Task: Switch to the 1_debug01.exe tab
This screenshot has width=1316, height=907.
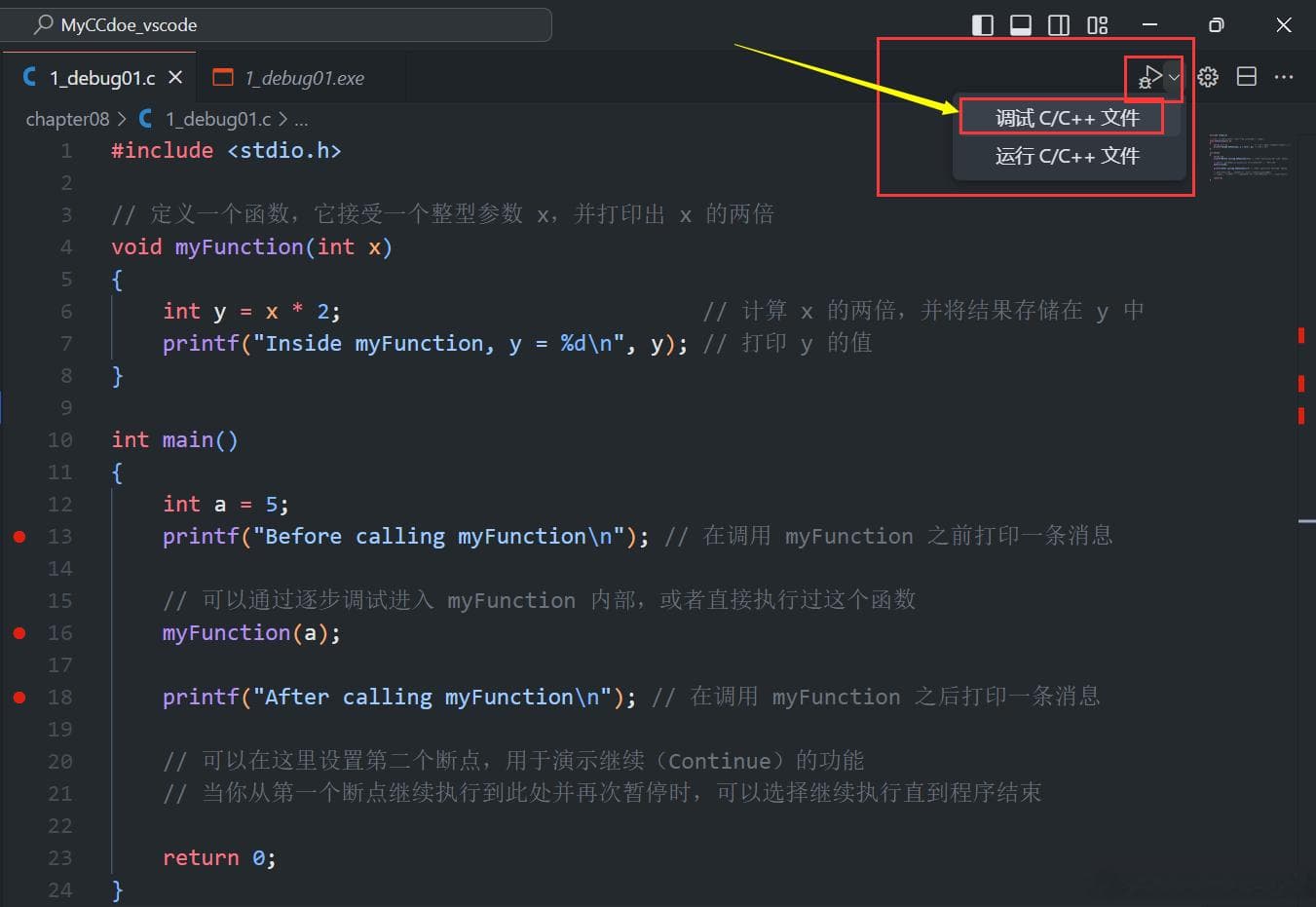Action: pos(304,78)
